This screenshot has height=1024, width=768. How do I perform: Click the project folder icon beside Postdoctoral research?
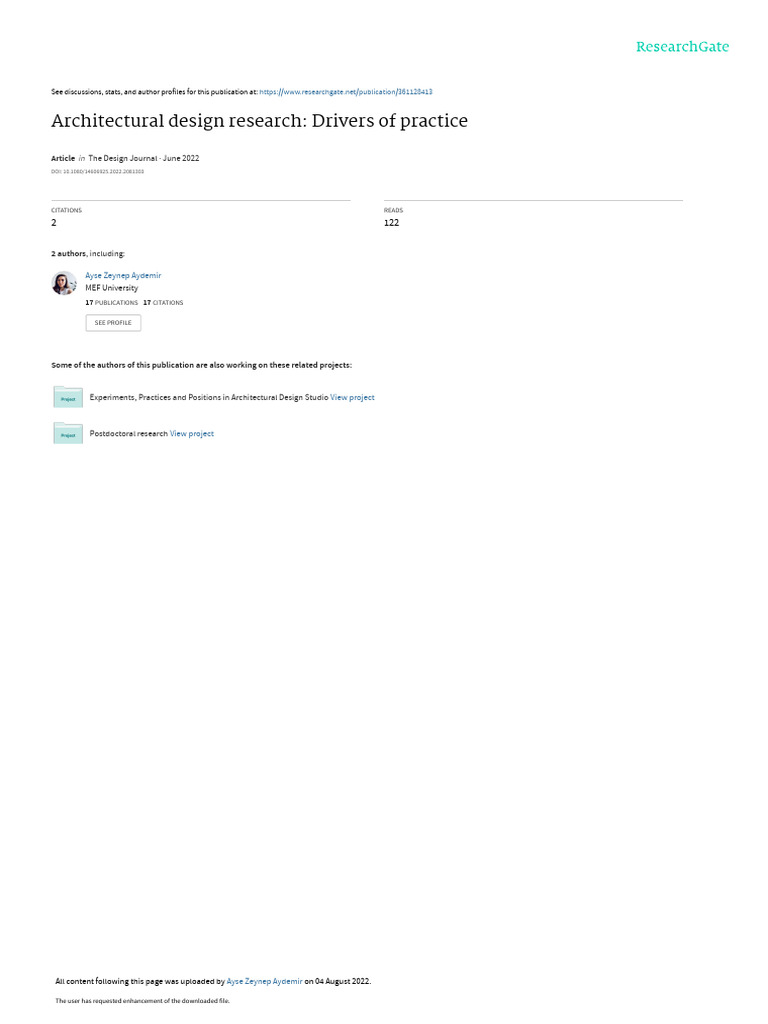coord(68,433)
